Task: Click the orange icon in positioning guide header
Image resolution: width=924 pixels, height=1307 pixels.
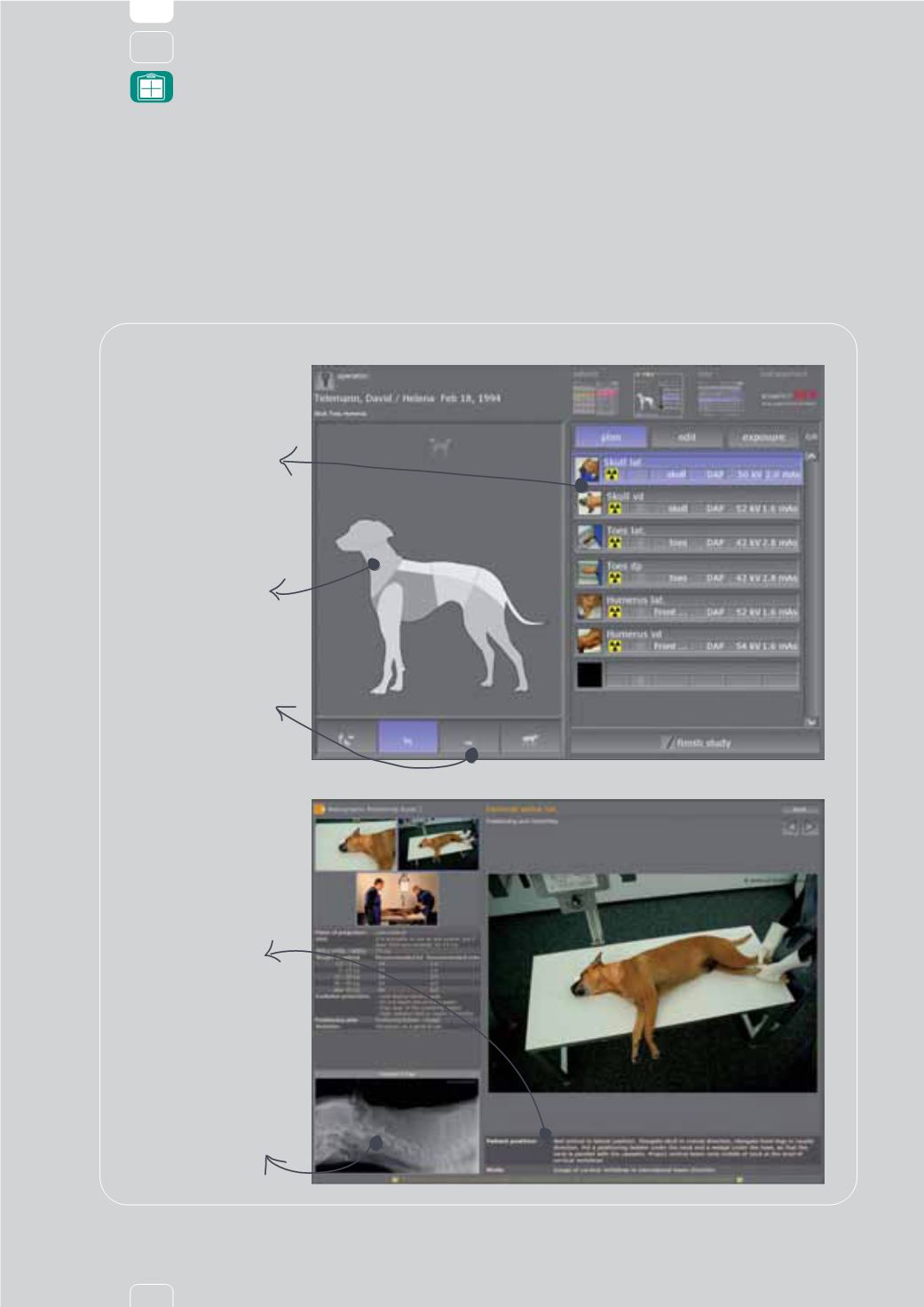Action: pos(320,809)
